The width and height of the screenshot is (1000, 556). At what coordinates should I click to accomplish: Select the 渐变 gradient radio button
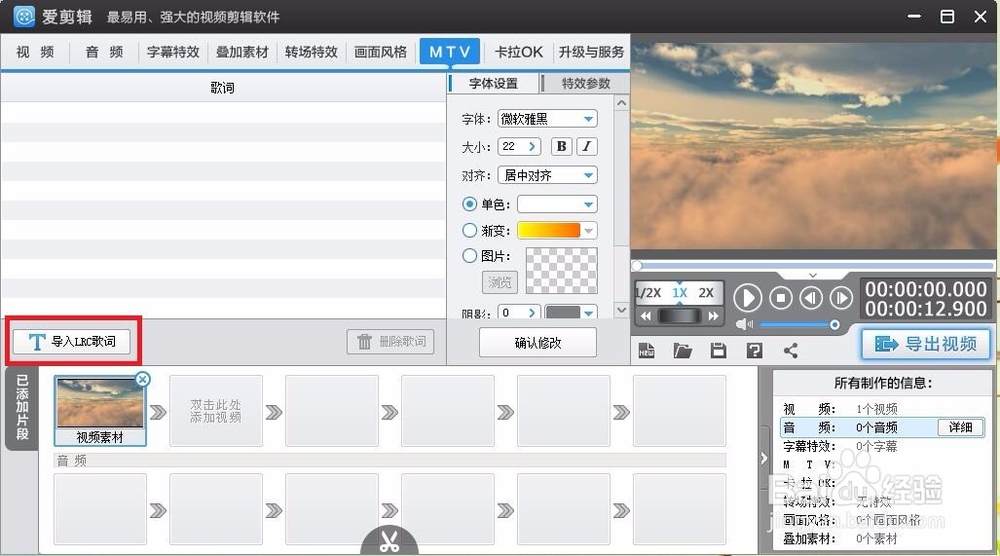[469, 230]
